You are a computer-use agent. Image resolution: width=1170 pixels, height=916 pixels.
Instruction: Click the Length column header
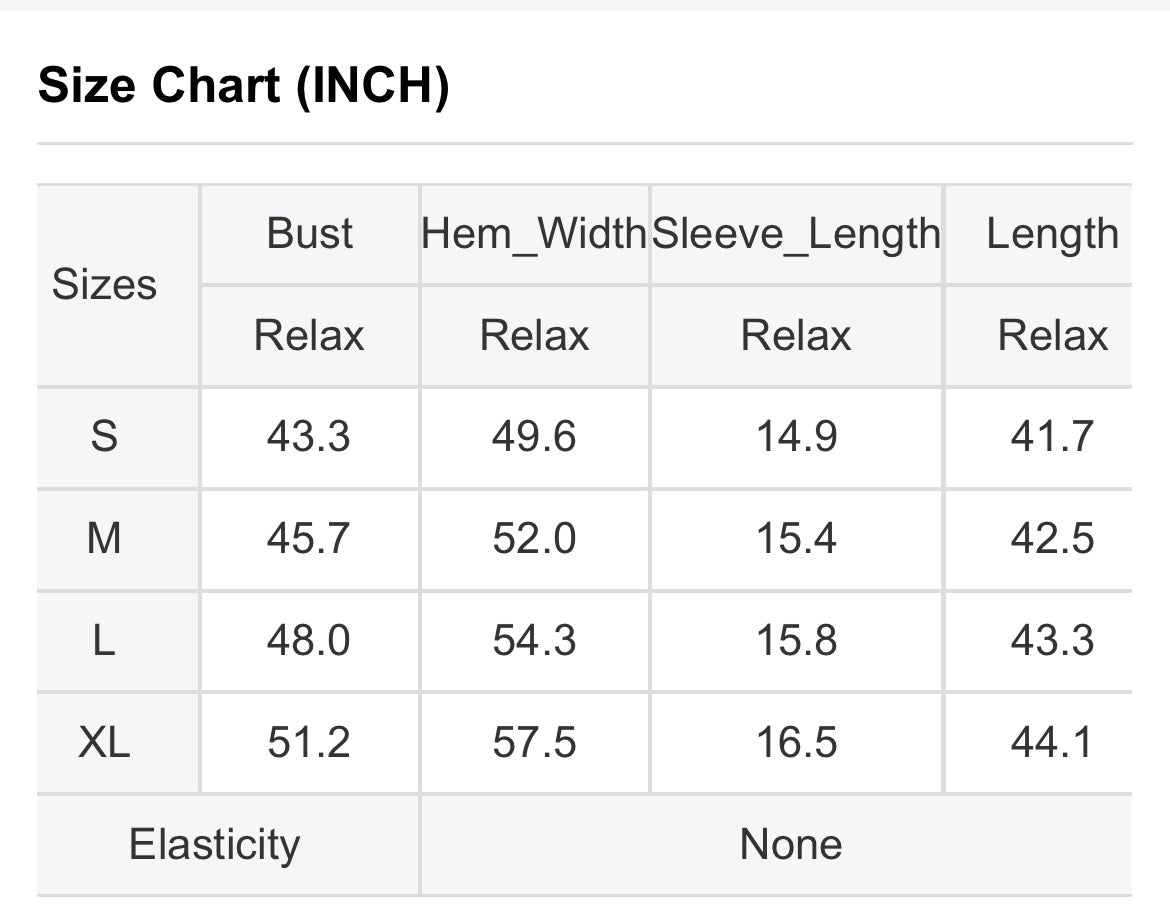(1052, 234)
